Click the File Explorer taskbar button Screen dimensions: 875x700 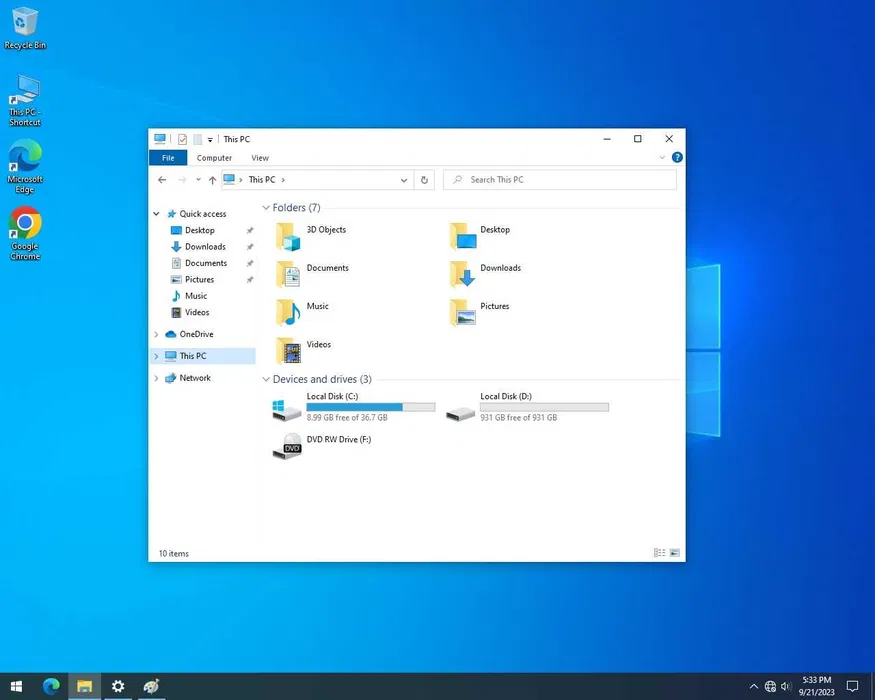pos(84,686)
